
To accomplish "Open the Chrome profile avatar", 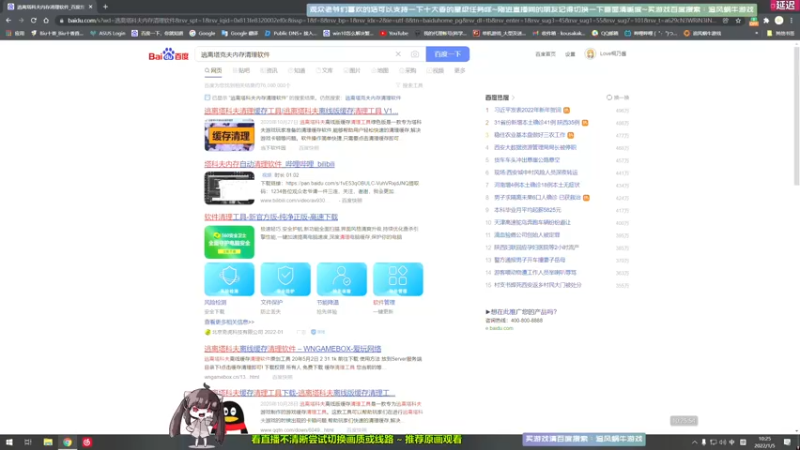I will [x=779, y=20].
